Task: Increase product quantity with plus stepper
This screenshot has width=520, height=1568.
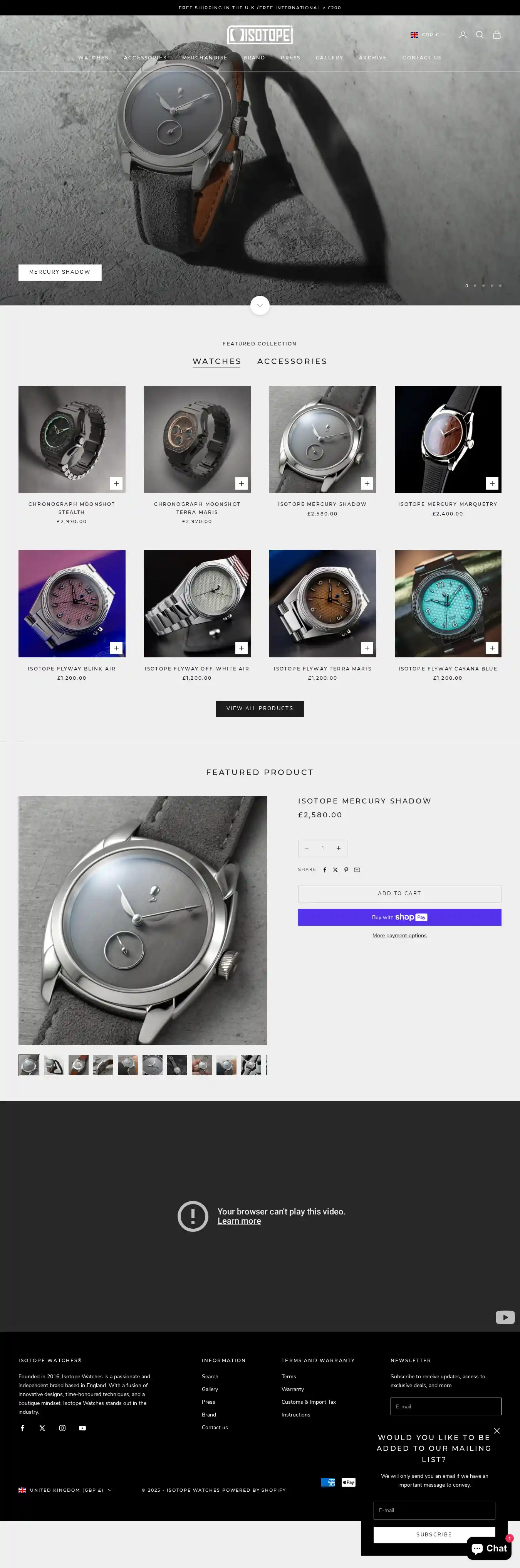Action: click(x=339, y=849)
